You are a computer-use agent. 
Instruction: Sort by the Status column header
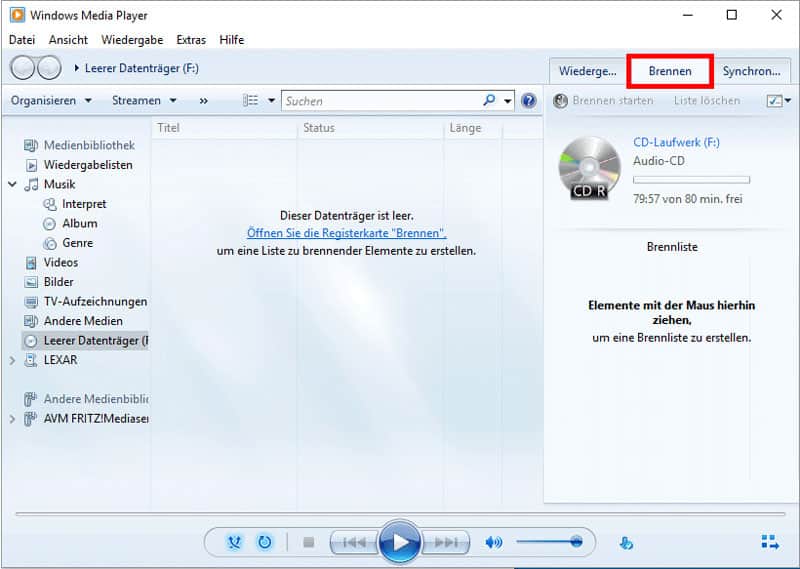(370, 128)
